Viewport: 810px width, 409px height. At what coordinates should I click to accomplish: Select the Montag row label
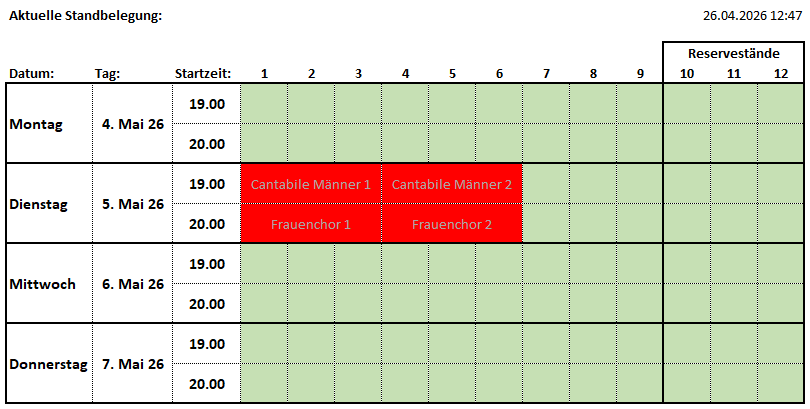[x=36, y=124]
